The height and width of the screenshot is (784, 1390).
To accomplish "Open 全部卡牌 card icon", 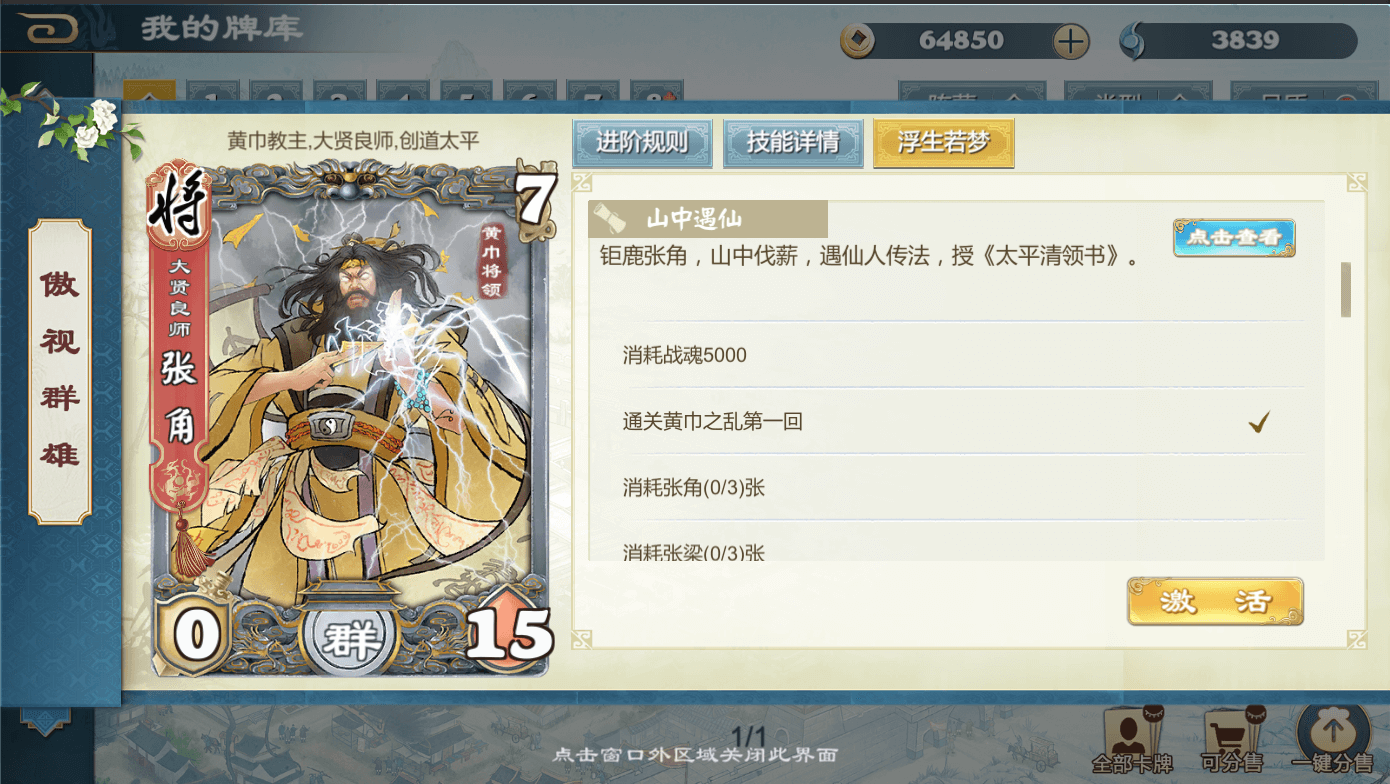I will coord(1131,732).
